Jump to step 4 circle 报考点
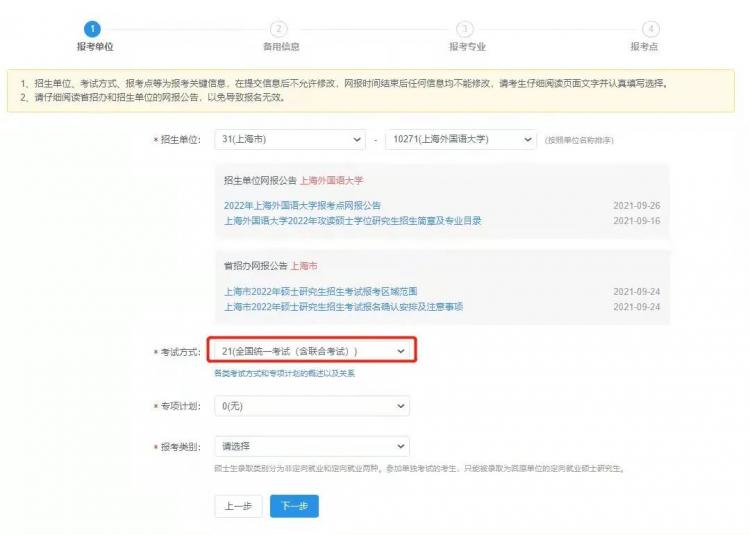Image resolution: width=750 pixels, height=535 pixels. click(651, 29)
